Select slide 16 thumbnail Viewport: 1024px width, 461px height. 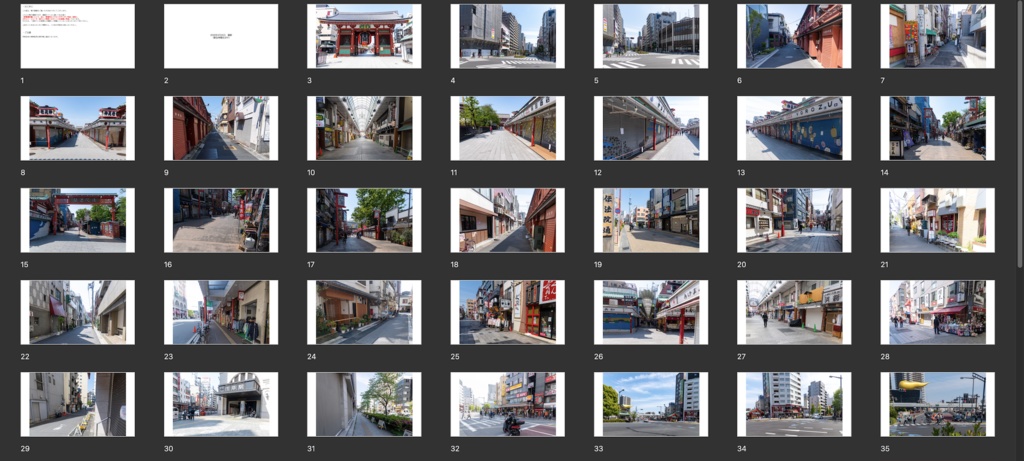[x=221, y=221]
